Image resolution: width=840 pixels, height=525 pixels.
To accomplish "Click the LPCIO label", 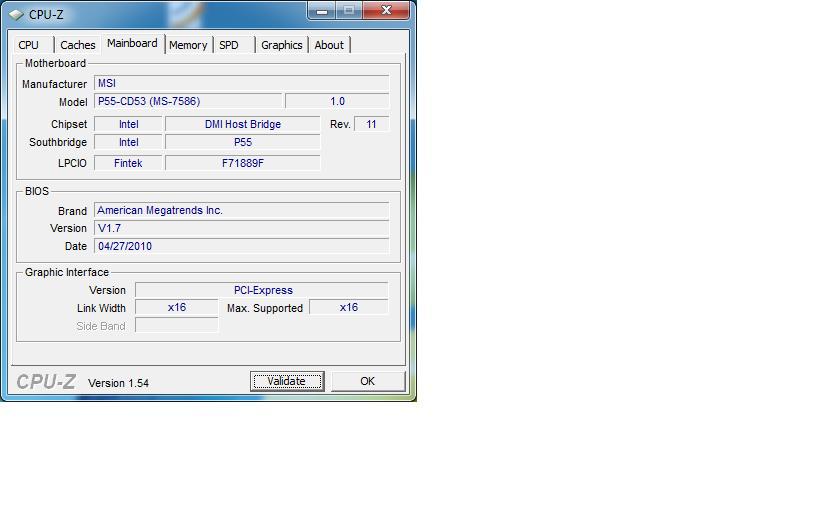I will (x=72, y=163).
